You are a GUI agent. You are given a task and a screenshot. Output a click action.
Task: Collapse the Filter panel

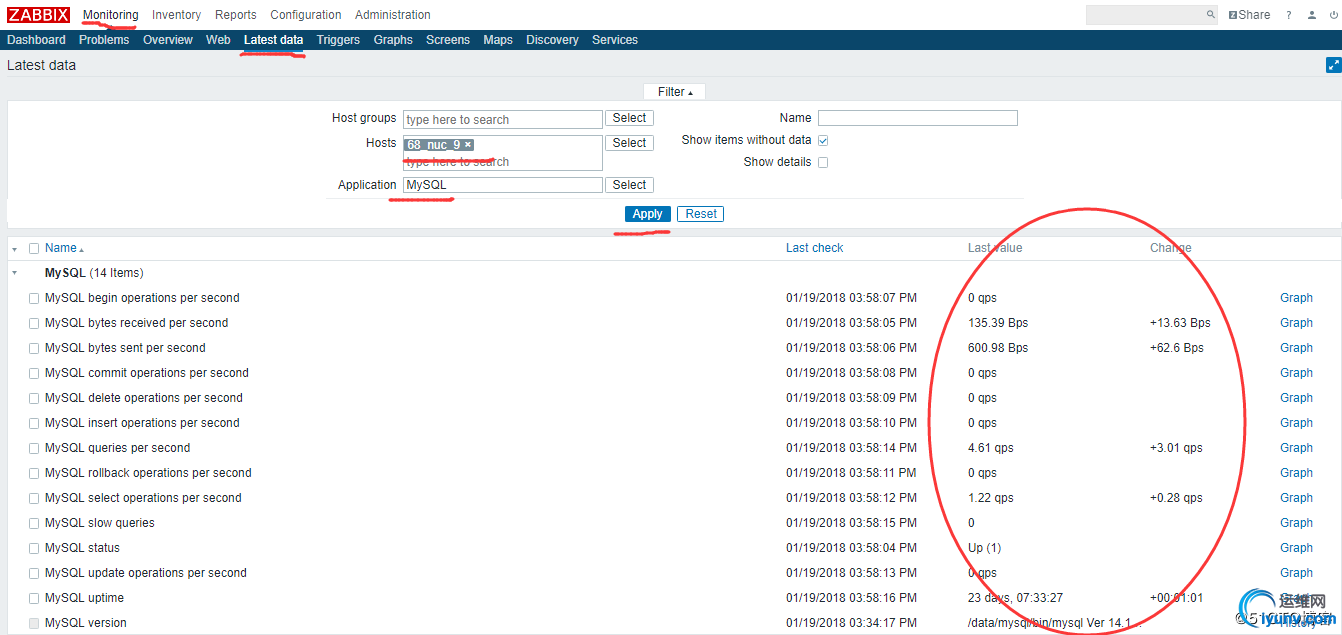point(675,92)
